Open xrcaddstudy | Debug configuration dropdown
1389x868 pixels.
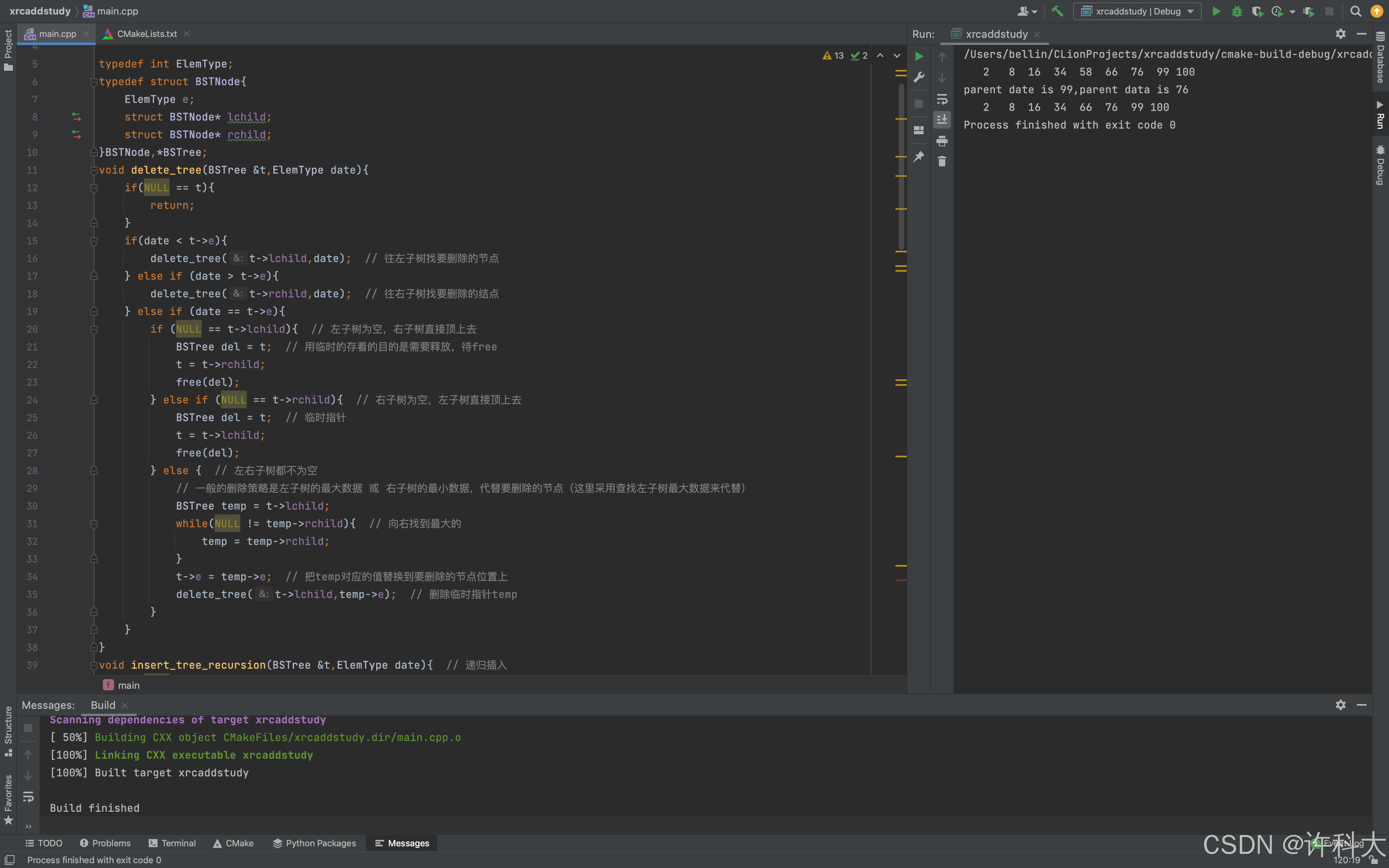(x=1137, y=11)
